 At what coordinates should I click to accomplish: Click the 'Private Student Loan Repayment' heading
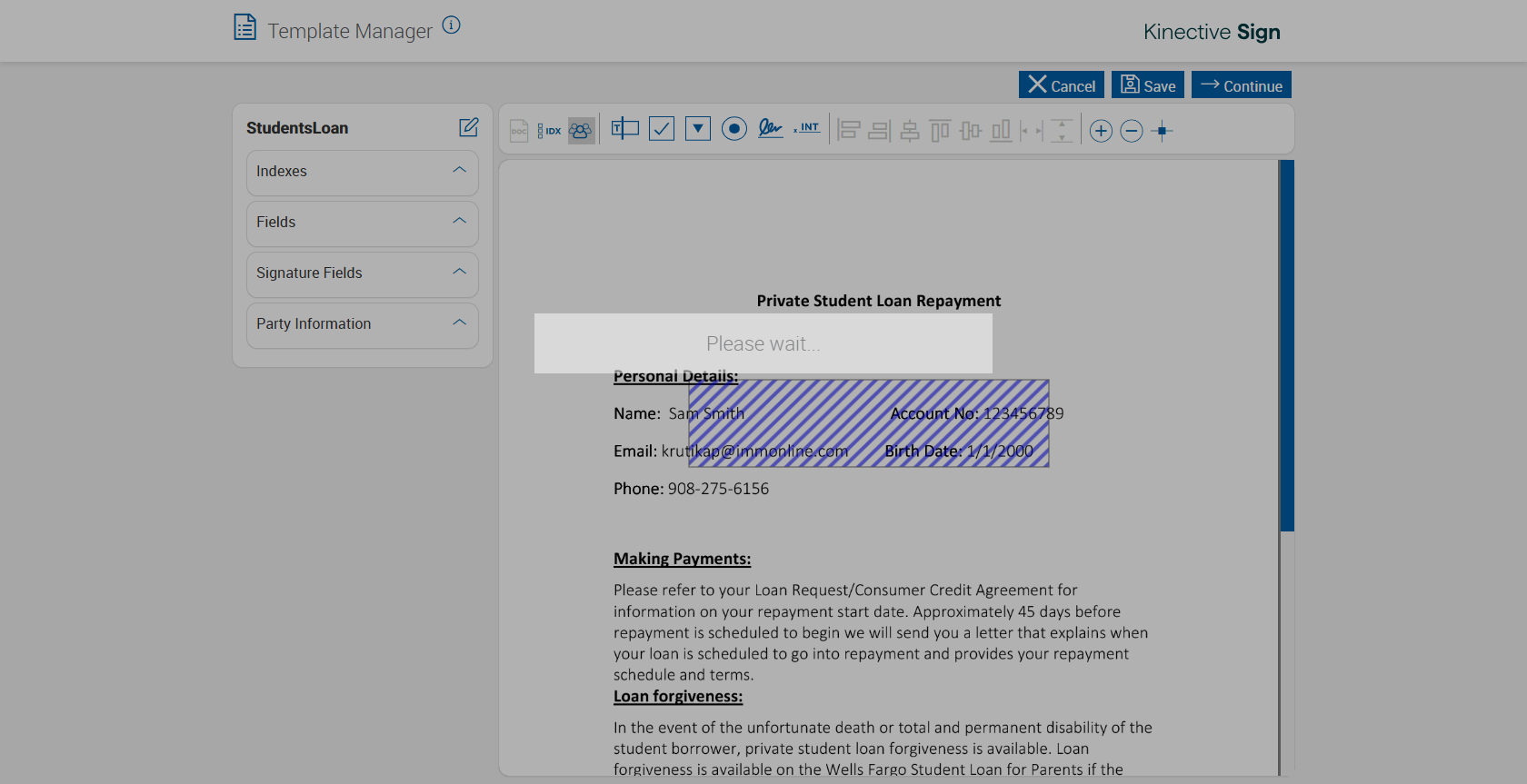[x=879, y=301]
